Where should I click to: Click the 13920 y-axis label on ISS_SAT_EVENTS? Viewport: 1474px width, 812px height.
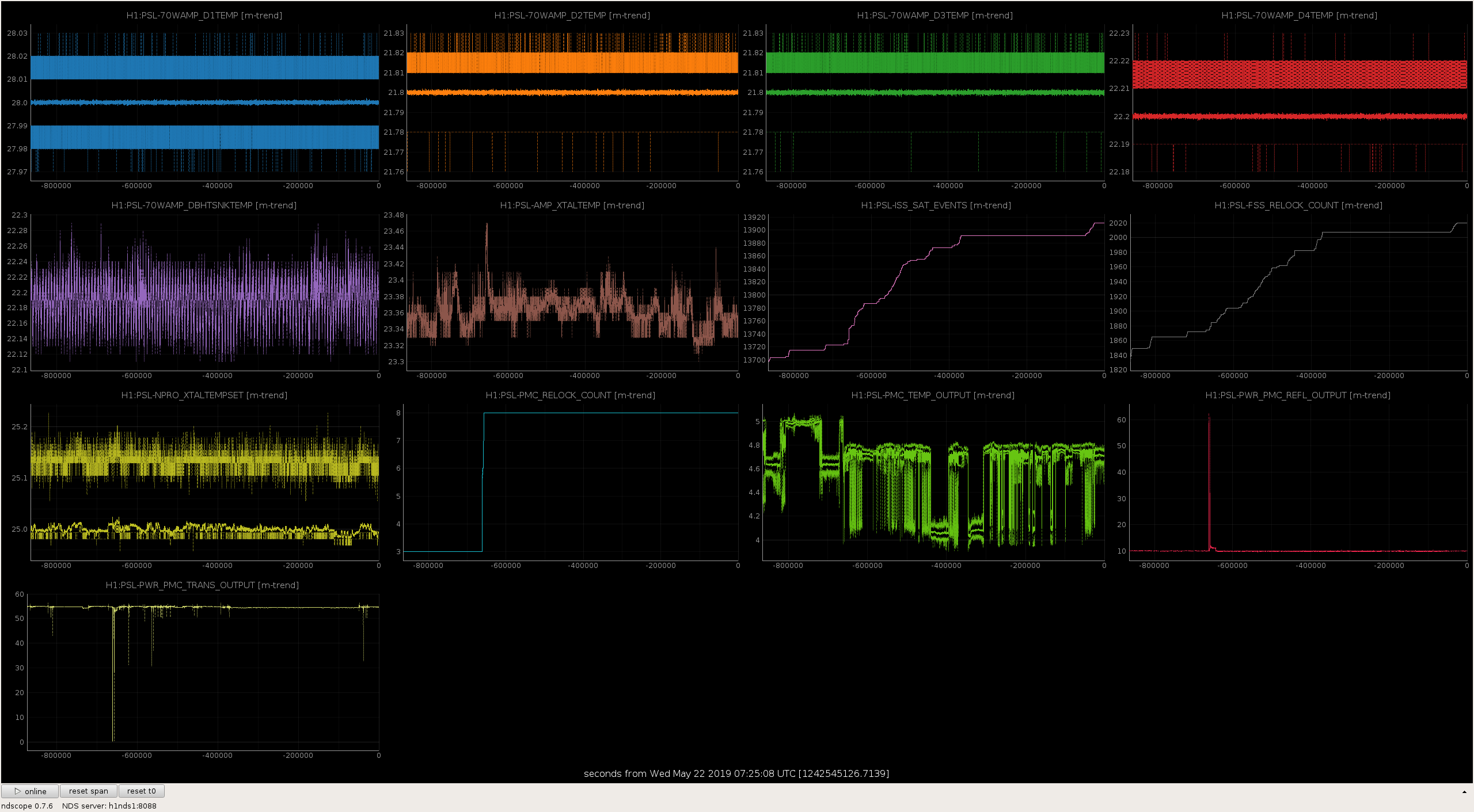[754, 218]
